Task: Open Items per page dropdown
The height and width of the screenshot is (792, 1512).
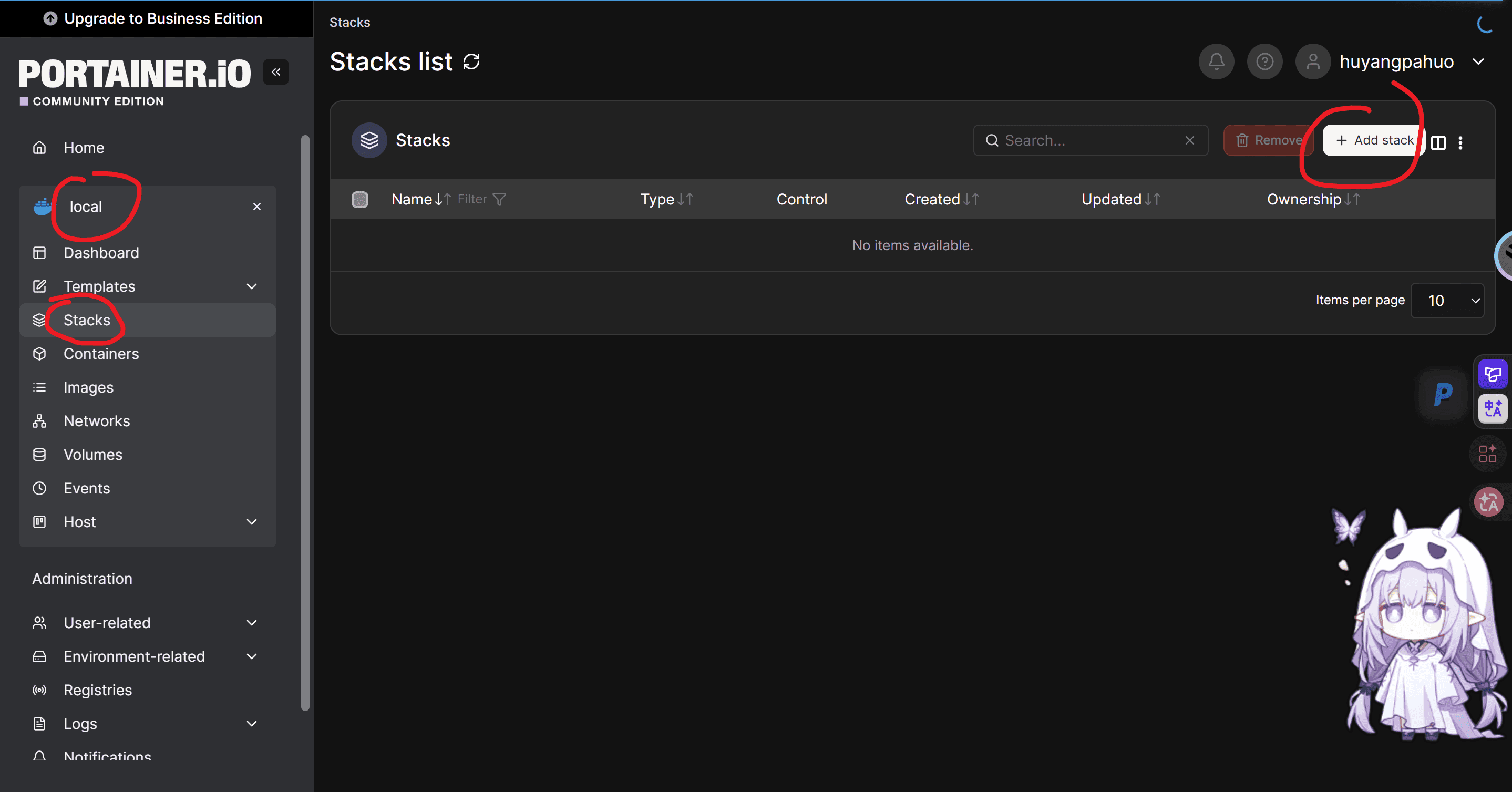Action: [1447, 301]
